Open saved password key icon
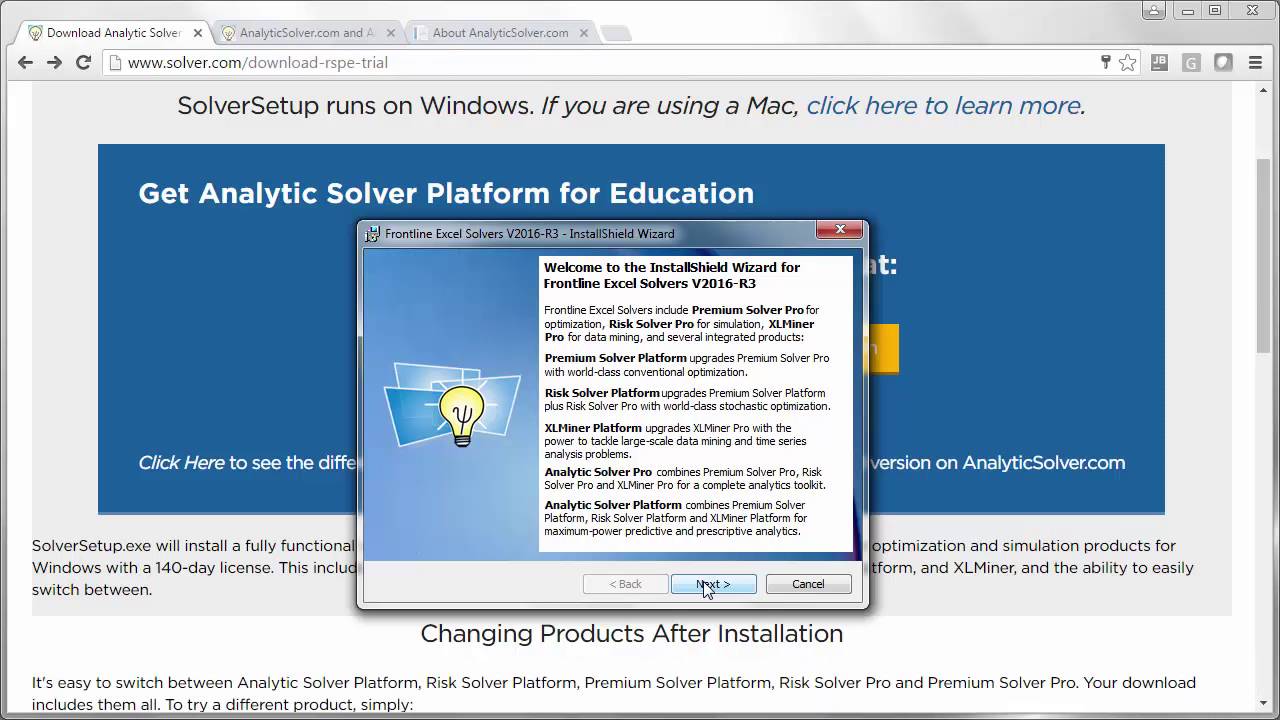 (1105, 62)
